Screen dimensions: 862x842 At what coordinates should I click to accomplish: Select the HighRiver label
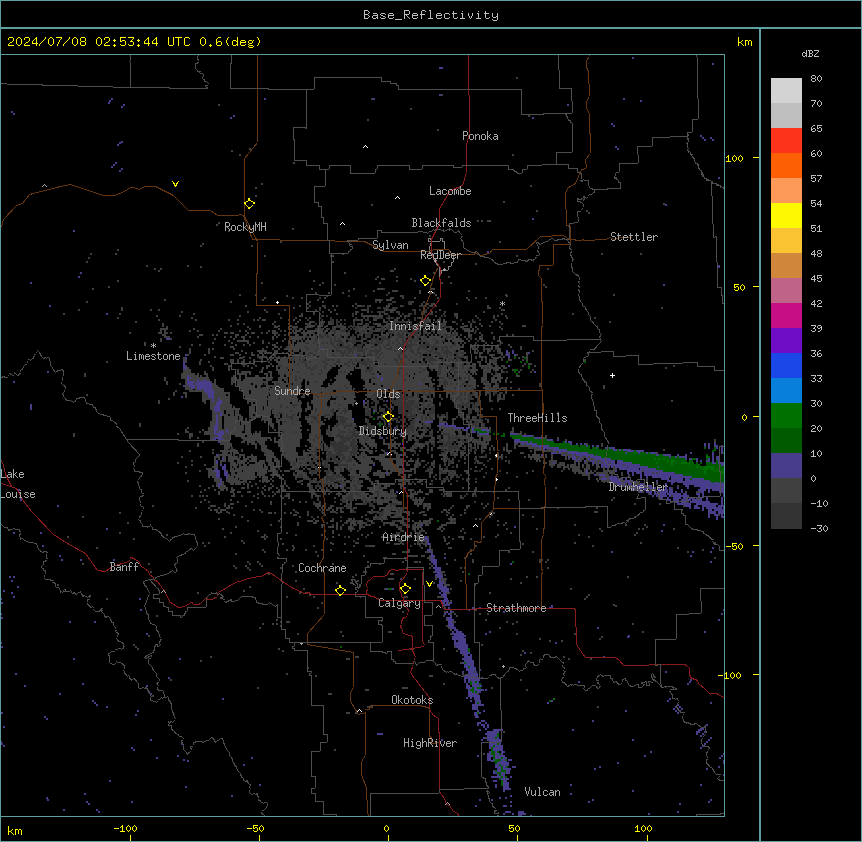pyautogui.click(x=429, y=743)
